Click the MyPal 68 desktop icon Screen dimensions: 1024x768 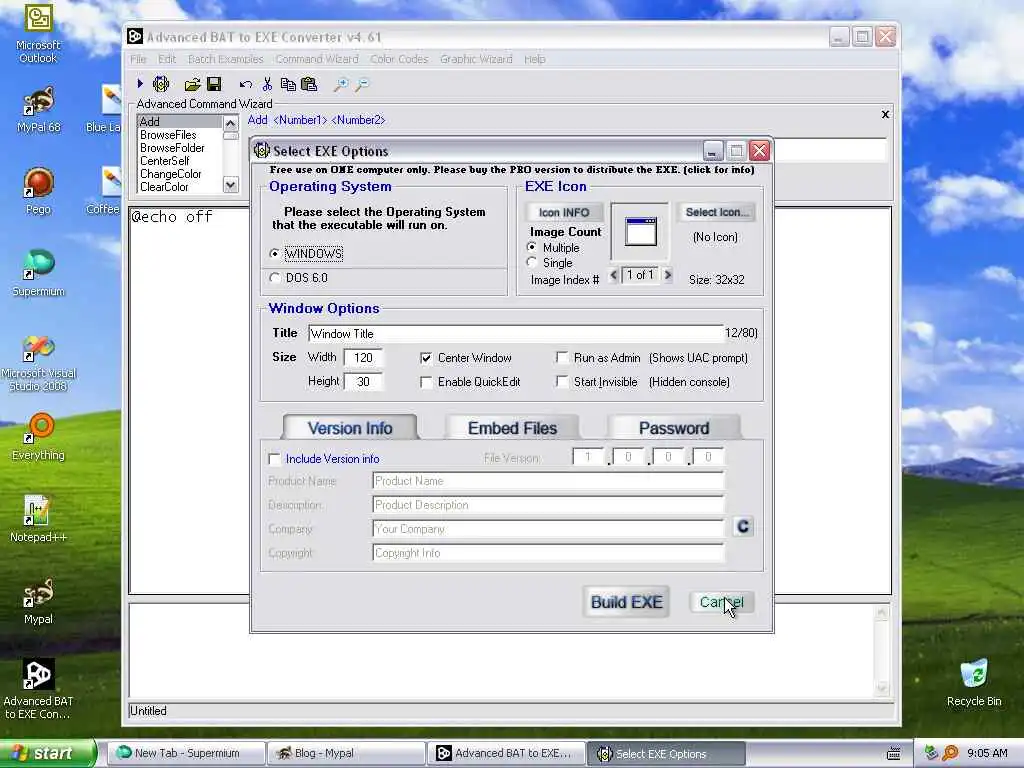(x=38, y=110)
